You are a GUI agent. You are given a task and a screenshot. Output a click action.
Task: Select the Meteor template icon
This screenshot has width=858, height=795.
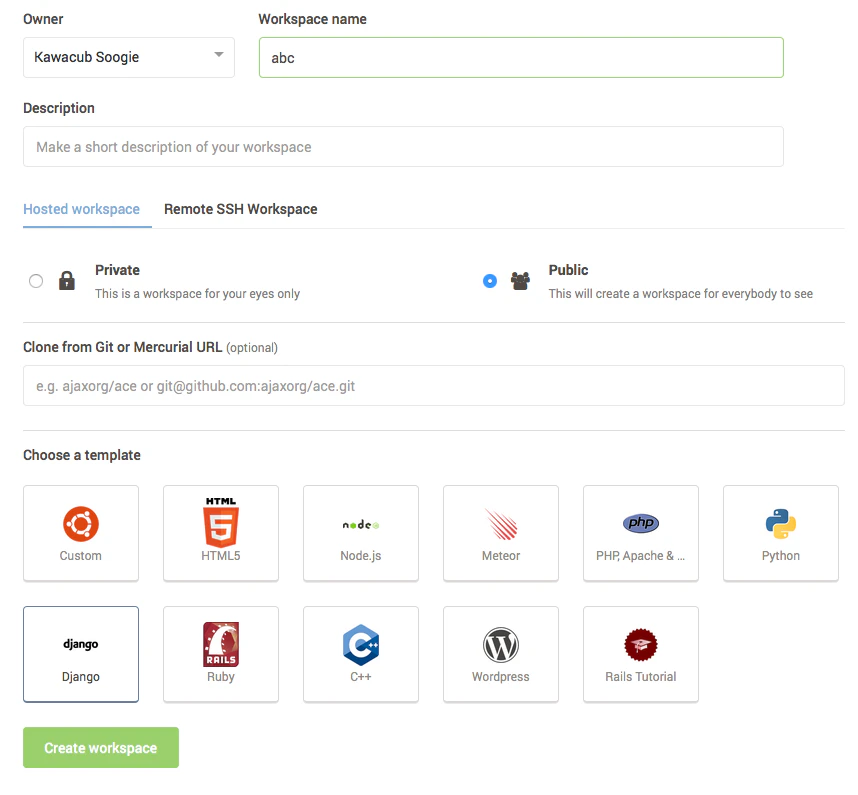click(501, 524)
